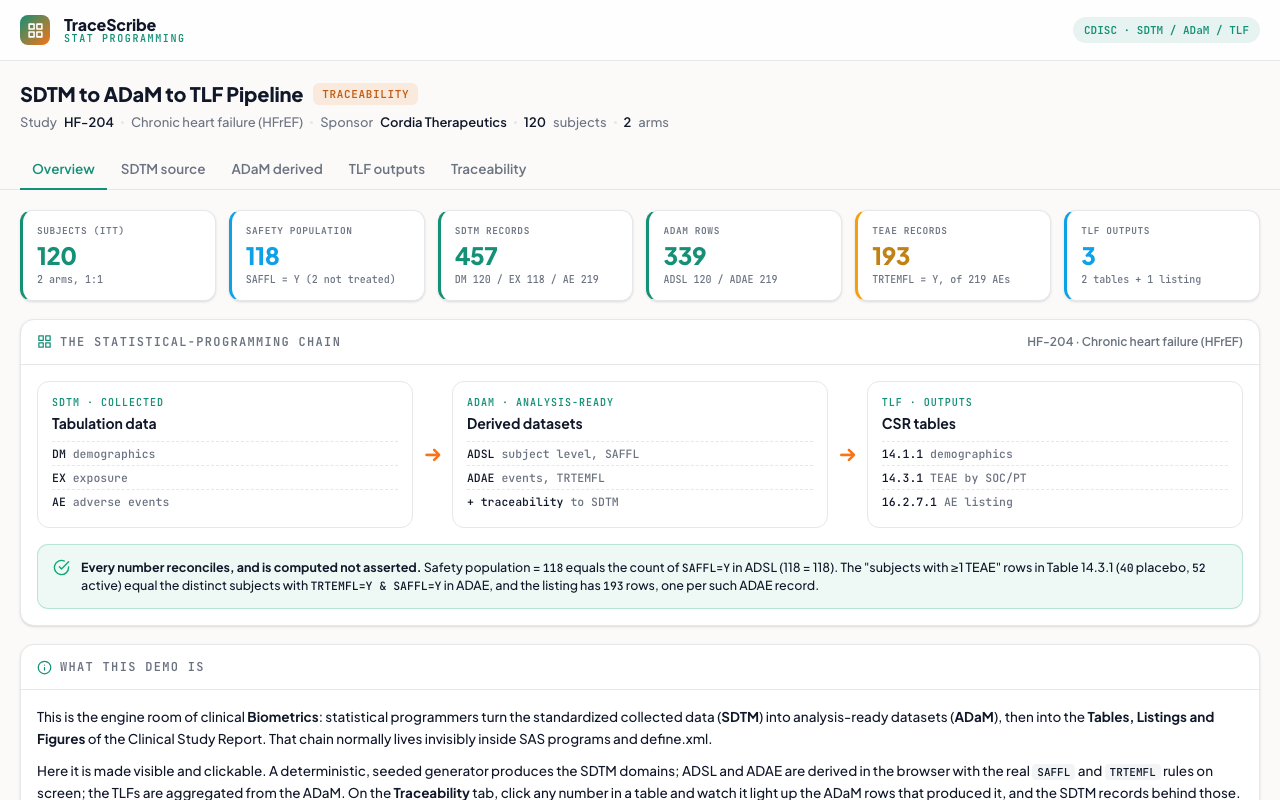1280x800 pixels.
Task: Select the Subjects (ITT) 120 card
Action: pyautogui.click(x=118, y=255)
